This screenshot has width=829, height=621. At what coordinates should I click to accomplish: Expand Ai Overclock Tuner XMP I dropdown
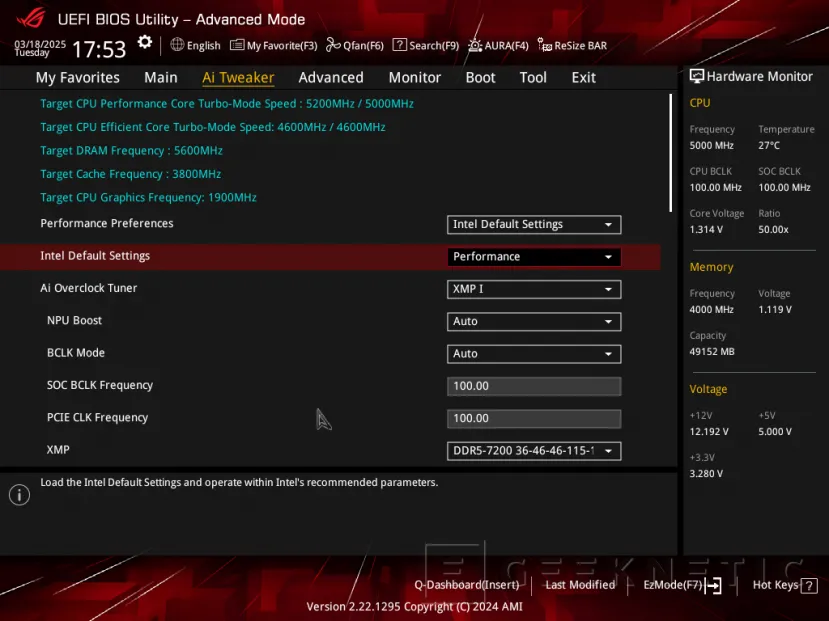(534, 289)
